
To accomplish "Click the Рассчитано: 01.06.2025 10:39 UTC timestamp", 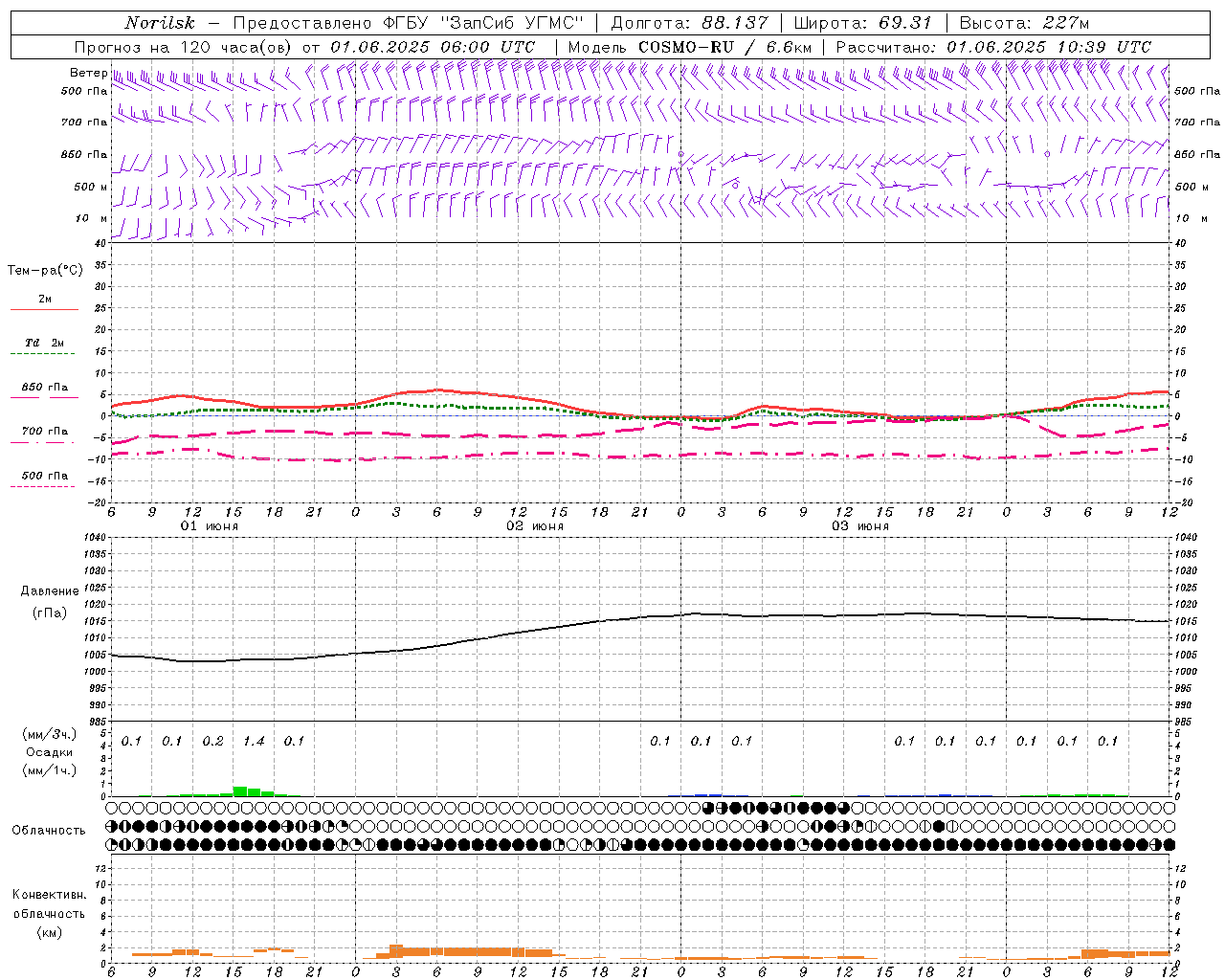I will tap(993, 47).
